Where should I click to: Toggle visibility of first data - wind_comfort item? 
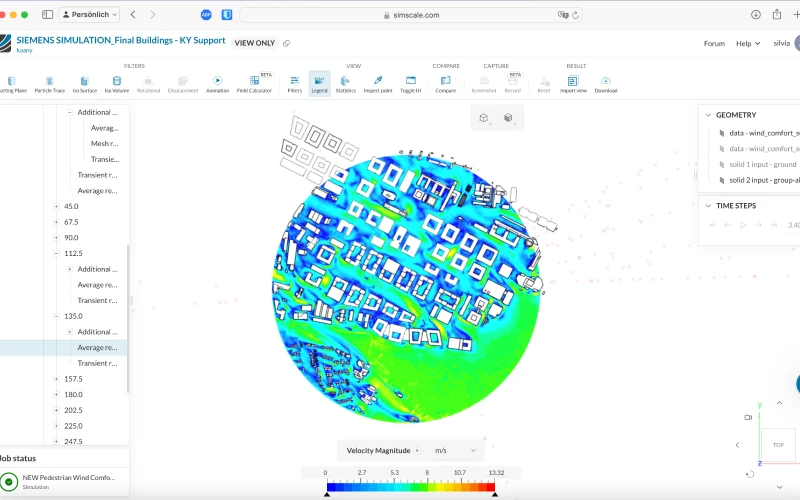(x=721, y=133)
